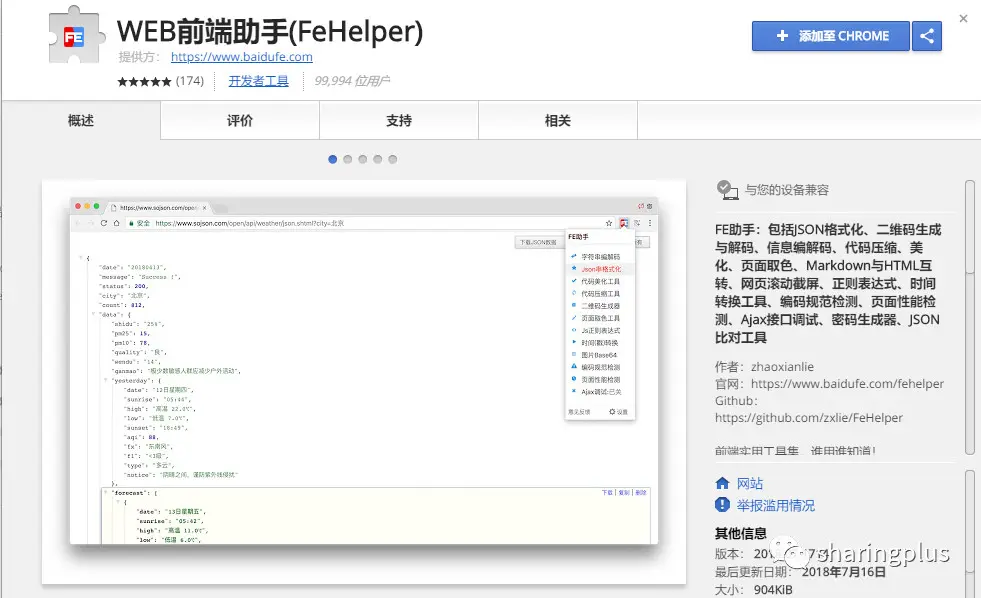The width and height of the screenshot is (981, 598).
Task: Click 时间(戳)转换 in the preview menu
Action: click(x=599, y=343)
